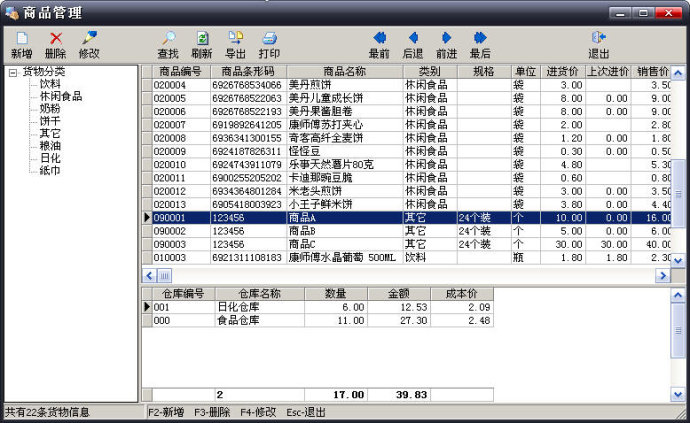This screenshot has width=690, height=423.
Task: Select 日化 category in tree
Action: click(49, 158)
